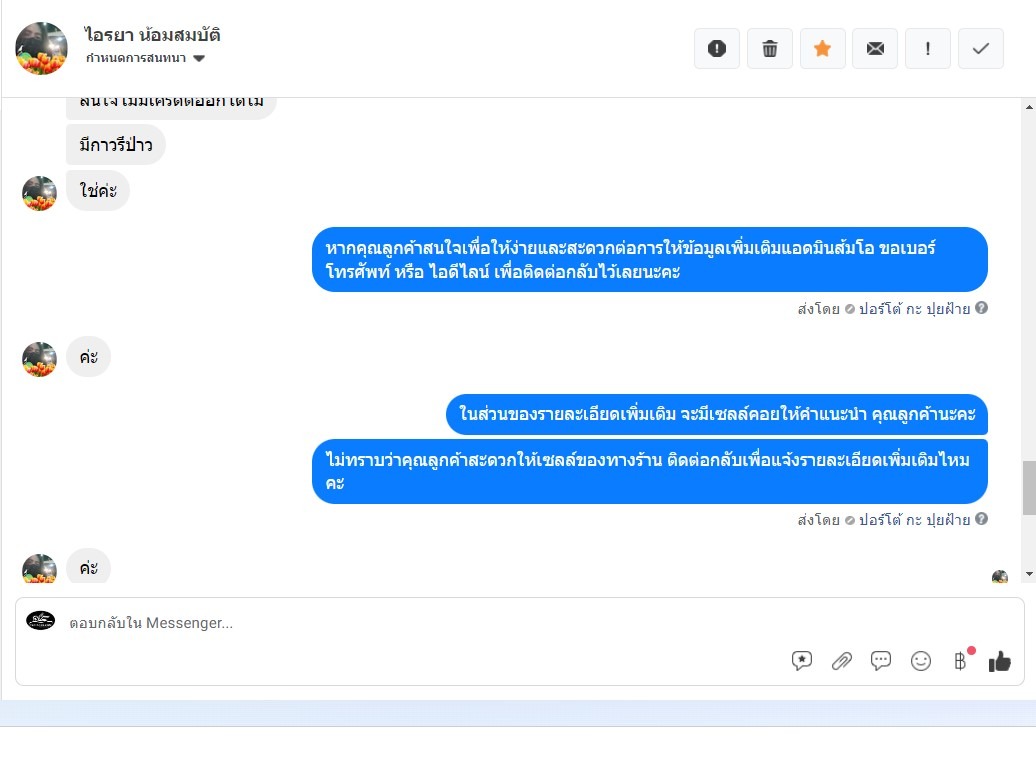This screenshot has width=1036, height=766.
Task: Click the chat scrollbar up arrow
Action: point(1029,106)
